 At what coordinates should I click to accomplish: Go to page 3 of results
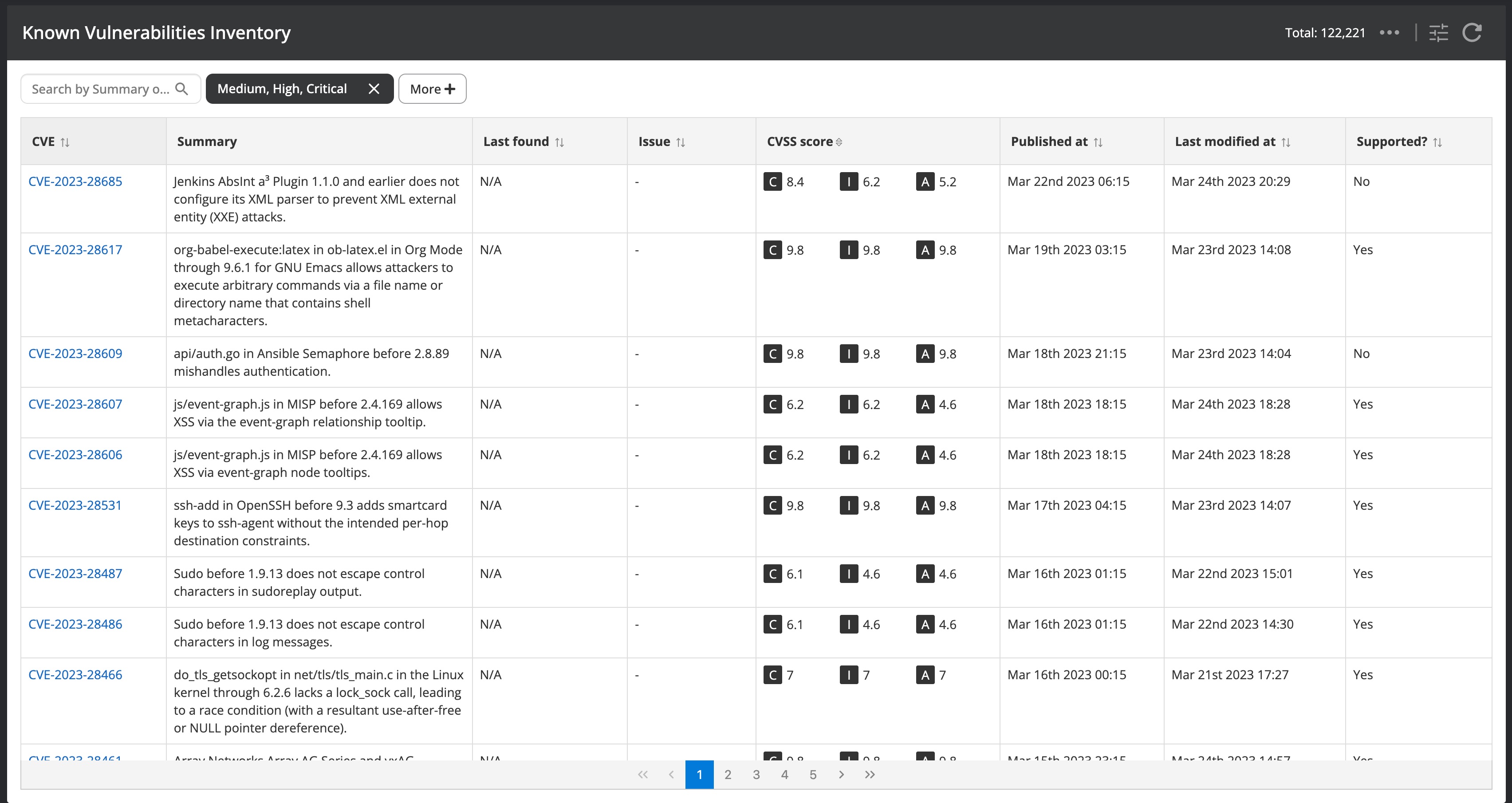(756, 775)
